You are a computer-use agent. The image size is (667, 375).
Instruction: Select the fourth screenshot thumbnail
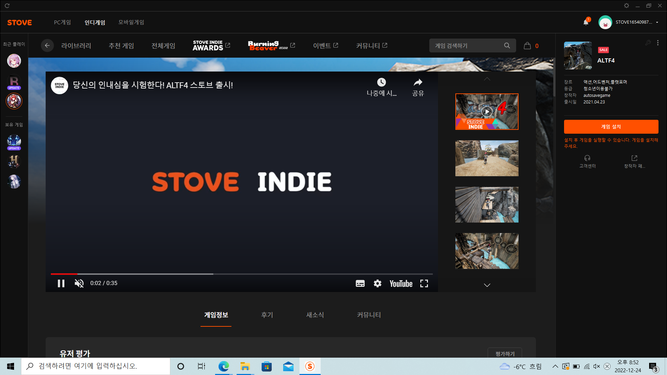click(487, 251)
